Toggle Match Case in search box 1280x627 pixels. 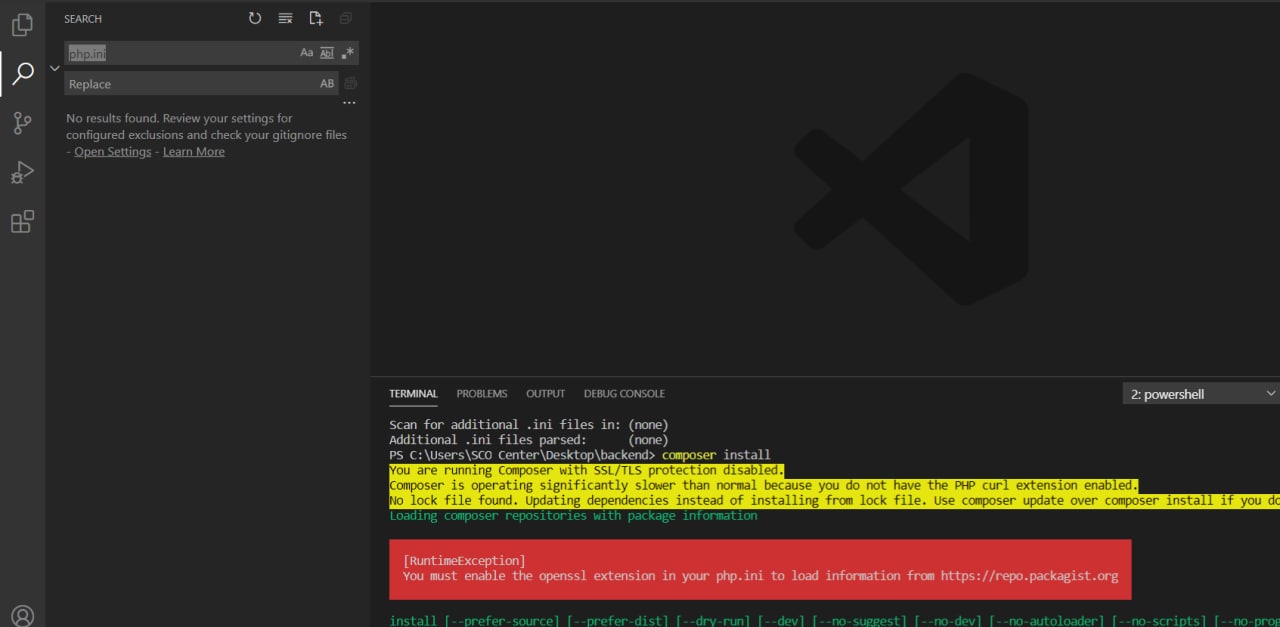[307, 53]
